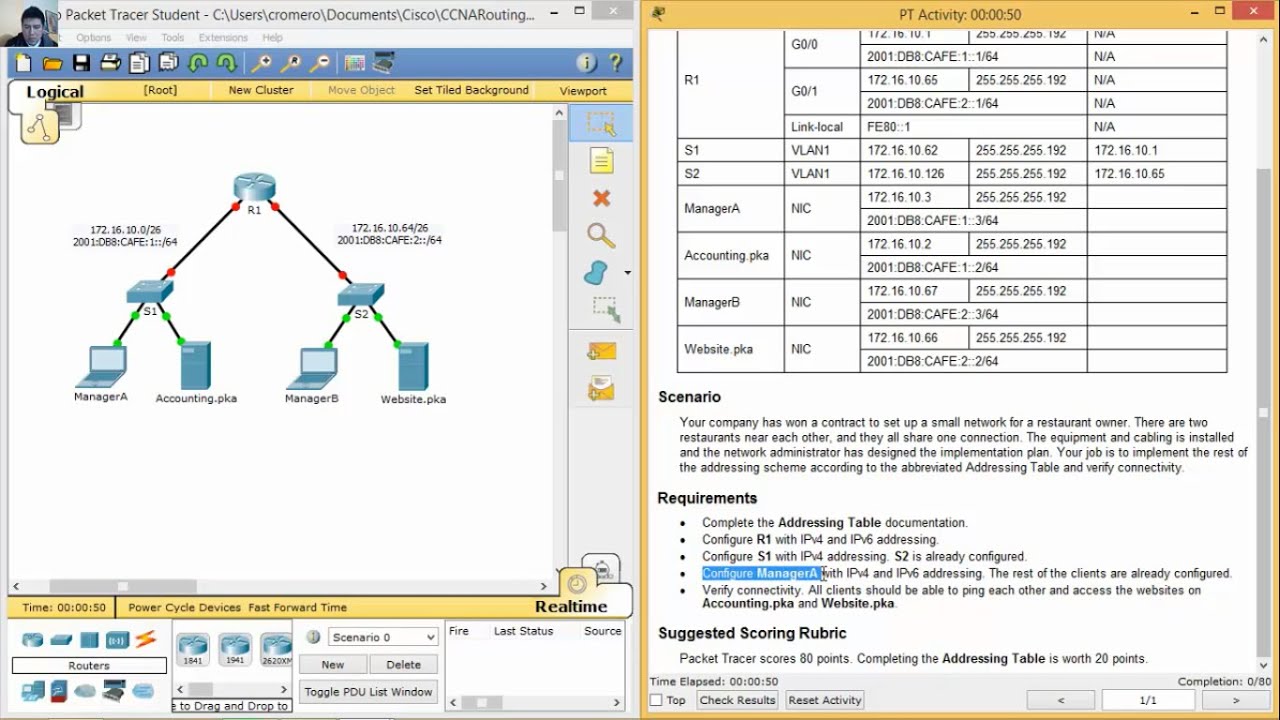1280x720 pixels.
Task: Click Power Cycle Devices
Action: tap(185, 607)
